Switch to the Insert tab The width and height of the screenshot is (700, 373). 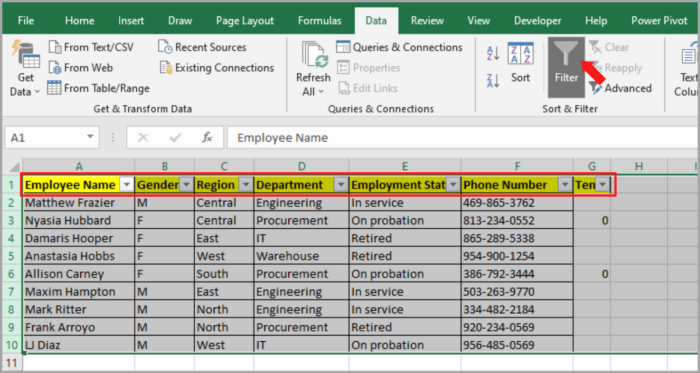click(131, 21)
